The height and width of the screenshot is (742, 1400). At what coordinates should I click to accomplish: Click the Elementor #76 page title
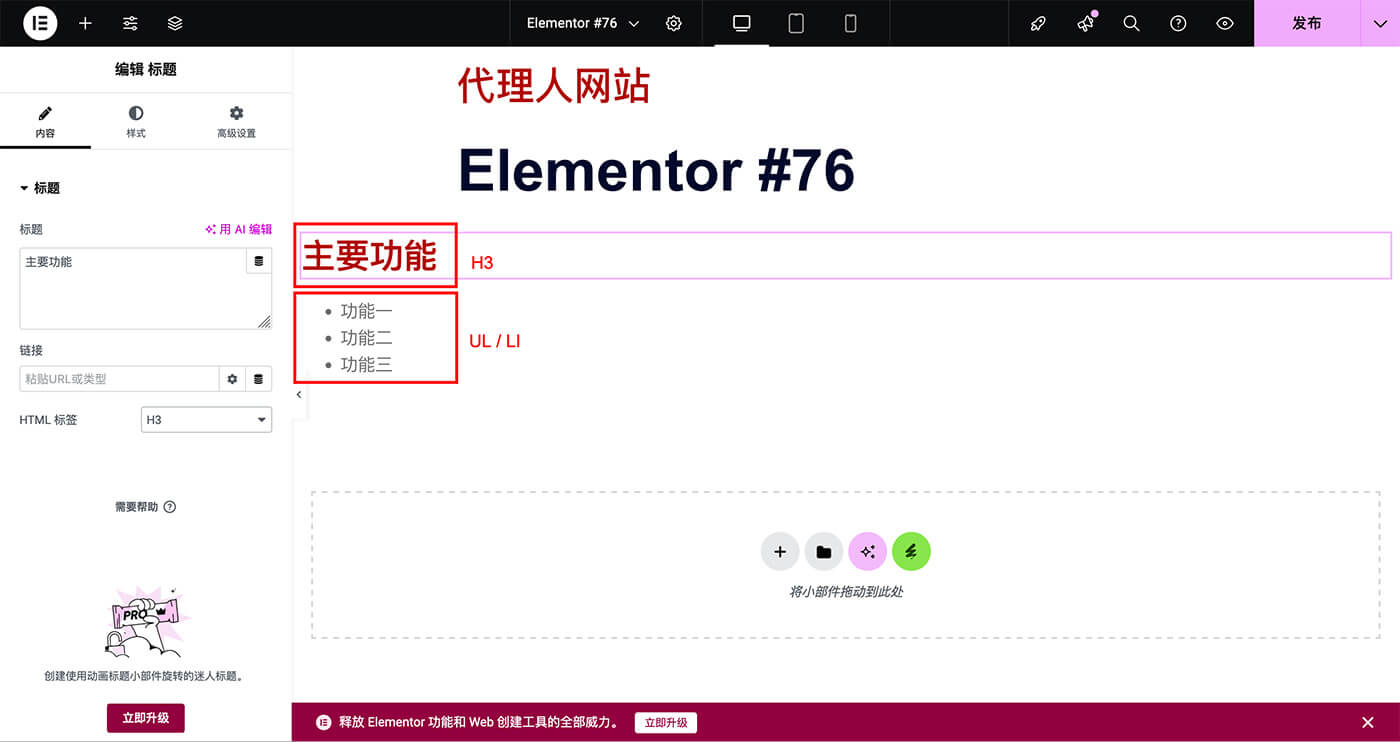pos(656,170)
